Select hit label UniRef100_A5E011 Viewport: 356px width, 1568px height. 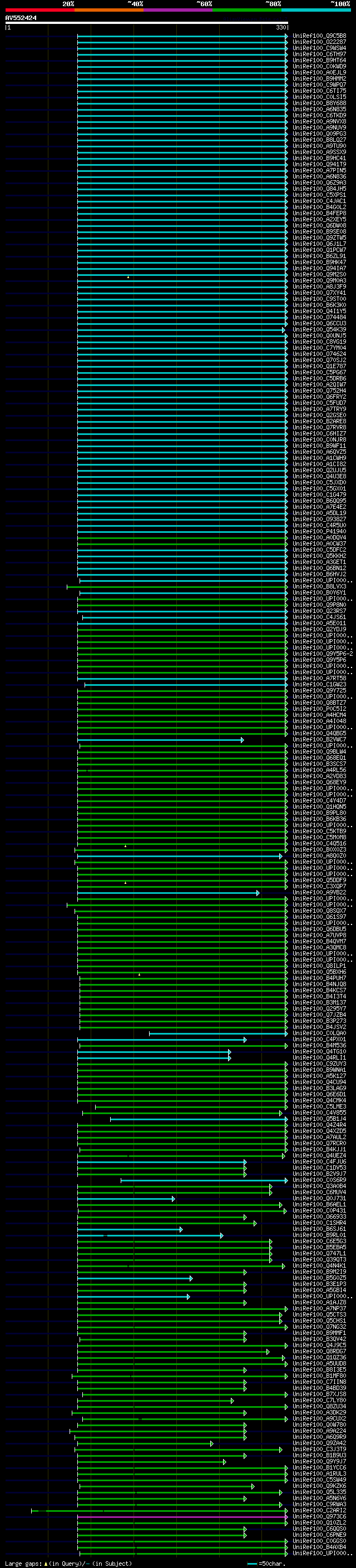click(x=319, y=623)
